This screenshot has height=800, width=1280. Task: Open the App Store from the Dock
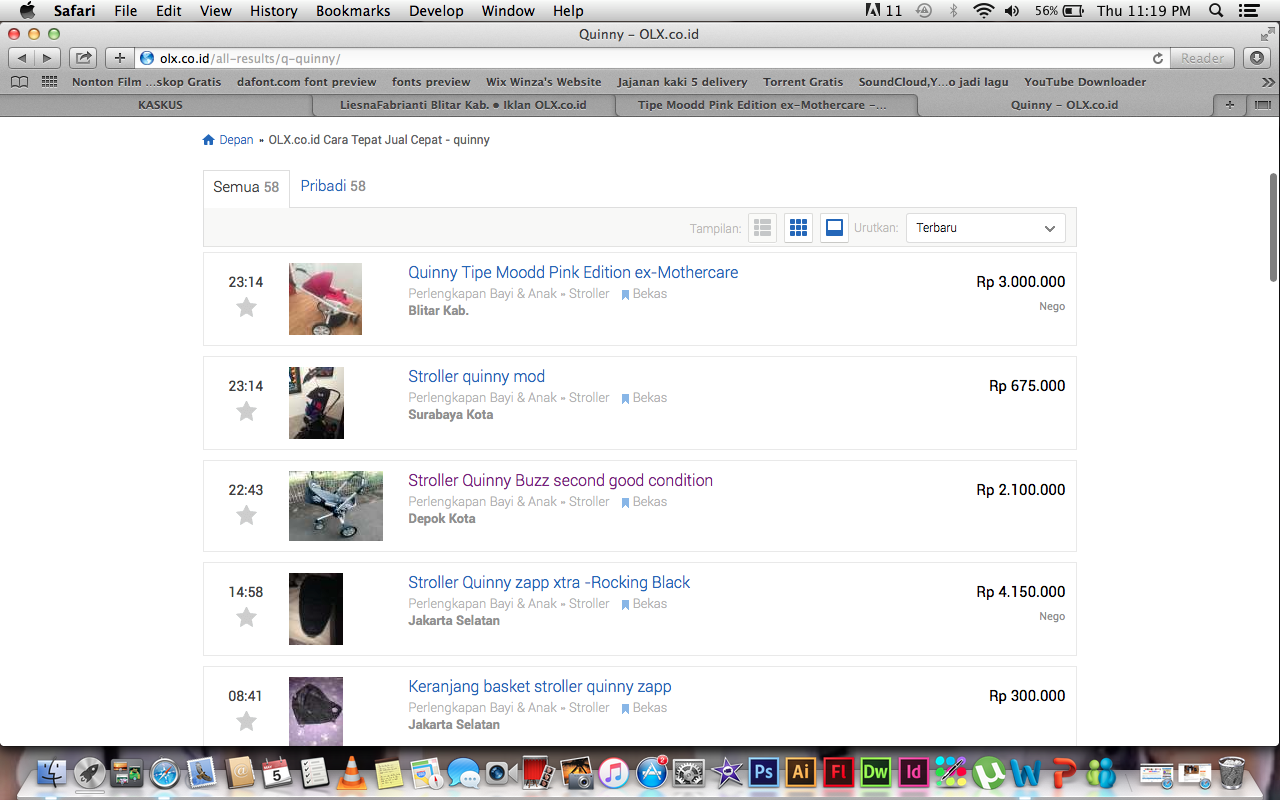[651, 773]
